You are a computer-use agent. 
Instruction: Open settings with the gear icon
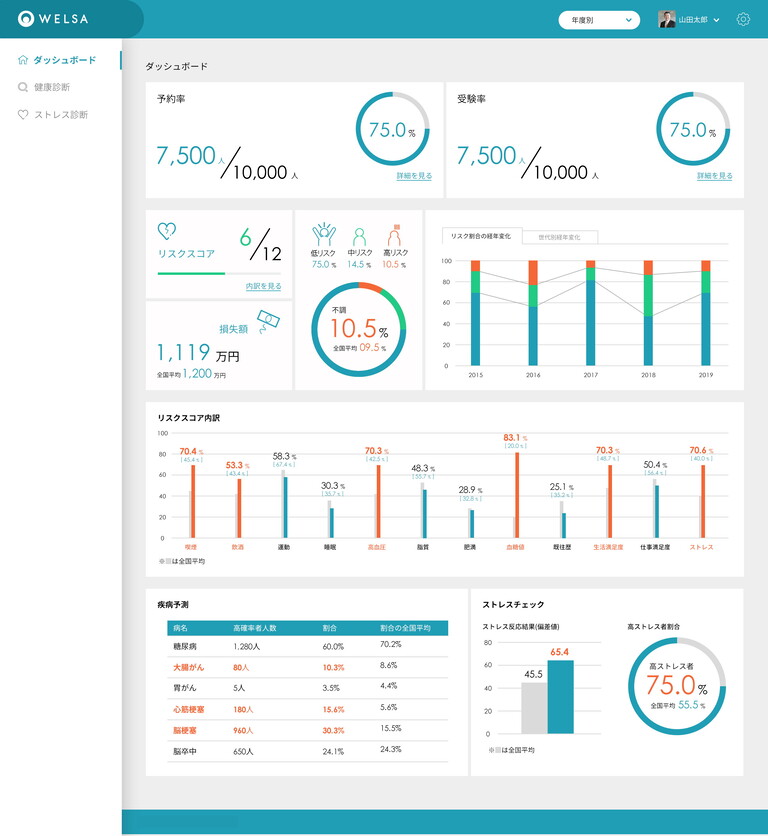[743, 19]
